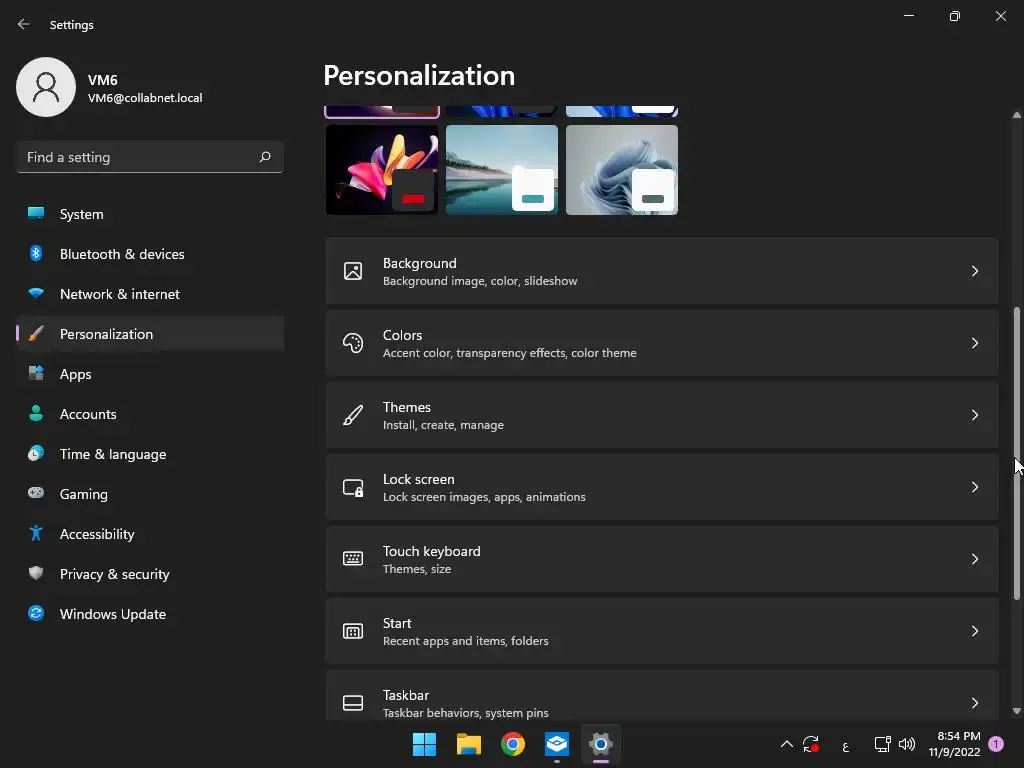Viewport: 1024px width, 768px height.
Task: Go to the Apps category
Action: tap(150, 374)
